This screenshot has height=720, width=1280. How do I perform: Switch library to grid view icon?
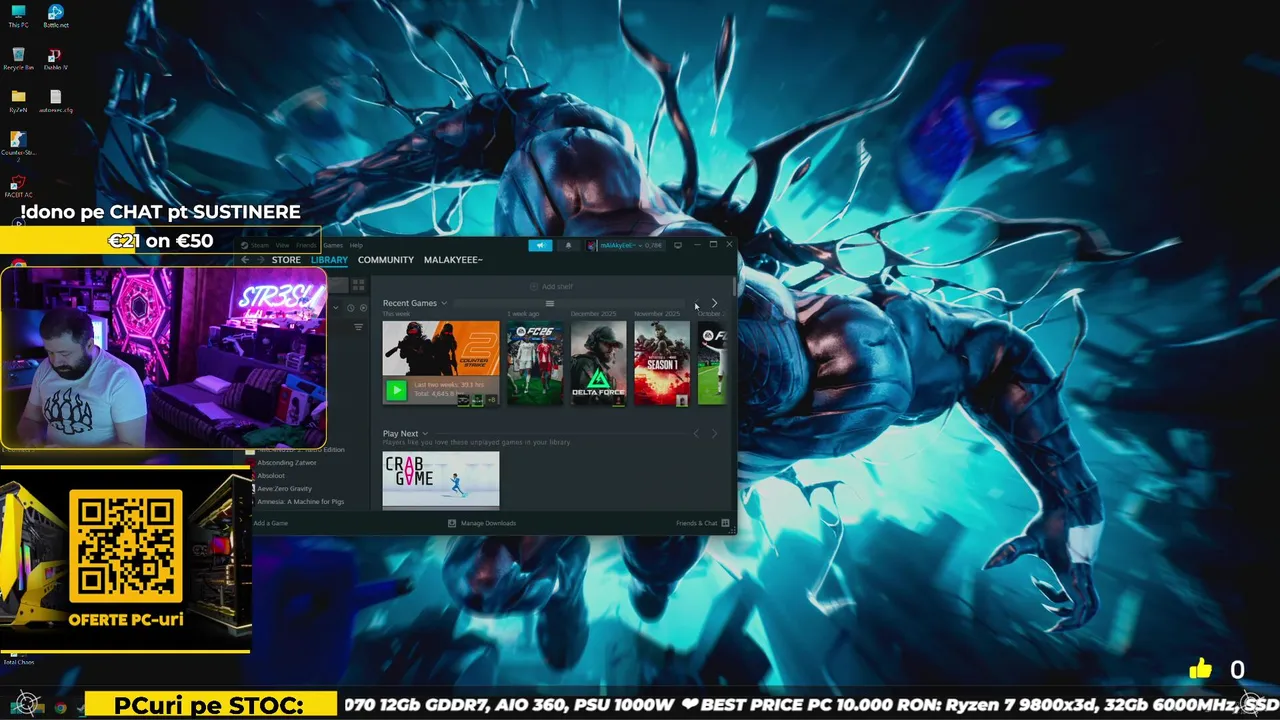pos(358,285)
